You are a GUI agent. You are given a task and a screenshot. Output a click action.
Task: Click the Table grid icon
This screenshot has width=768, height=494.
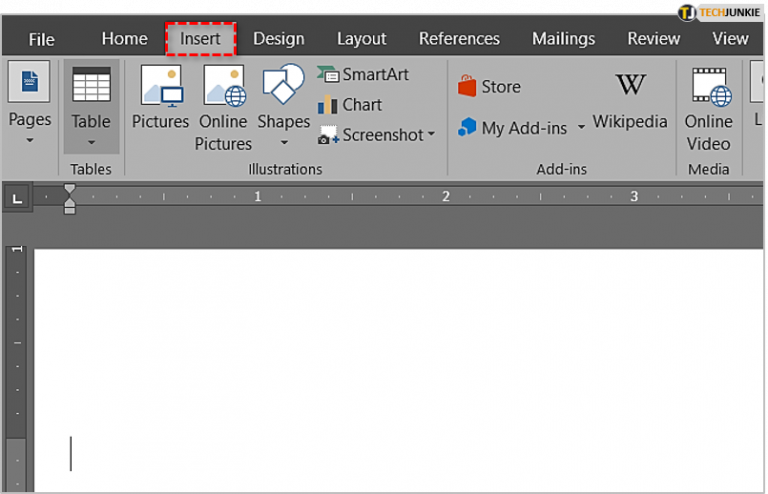91,86
